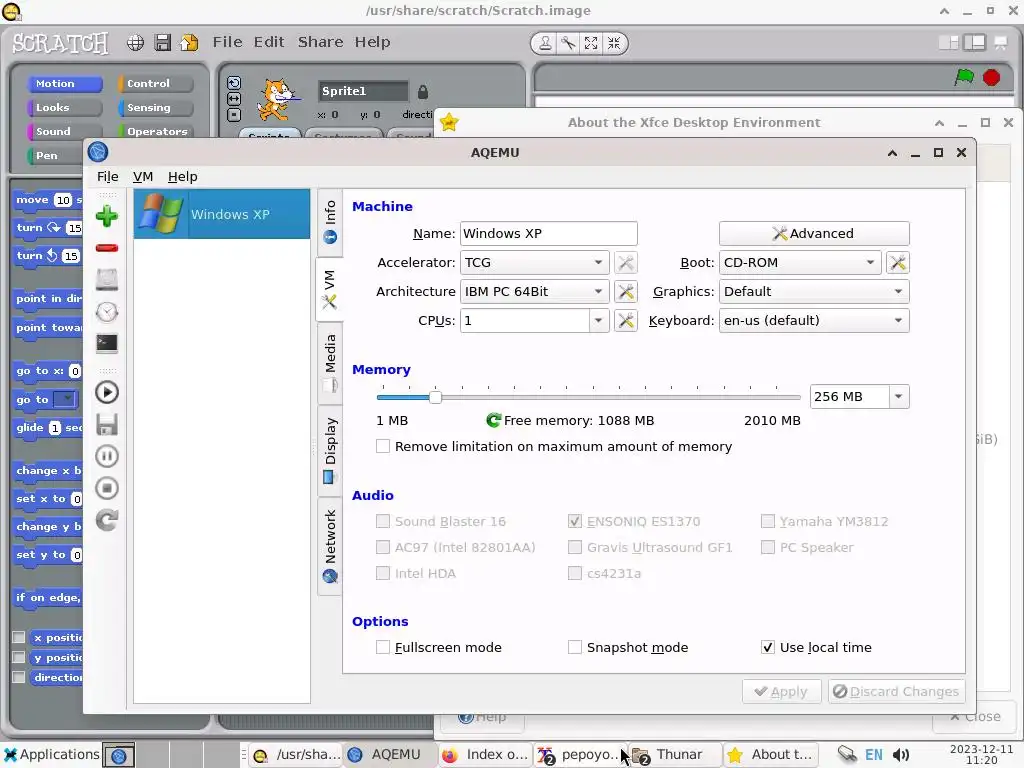This screenshot has height=768, width=1024.
Task: Toggle Scratch x position checkbox
Action: pyautogui.click(x=19, y=637)
